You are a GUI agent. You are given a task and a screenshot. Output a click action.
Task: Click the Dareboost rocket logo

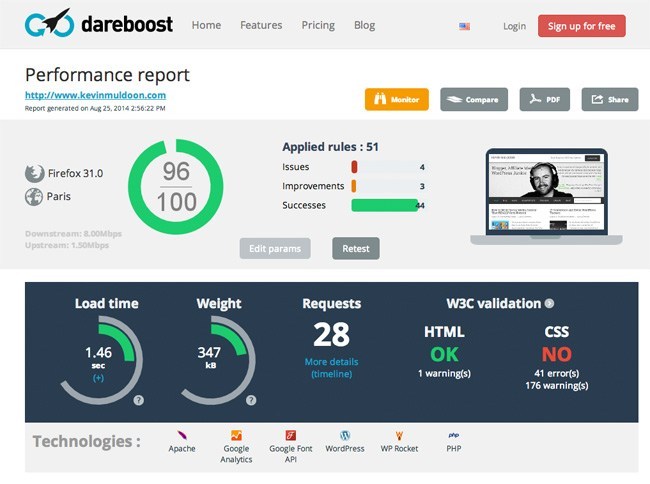tap(49, 24)
